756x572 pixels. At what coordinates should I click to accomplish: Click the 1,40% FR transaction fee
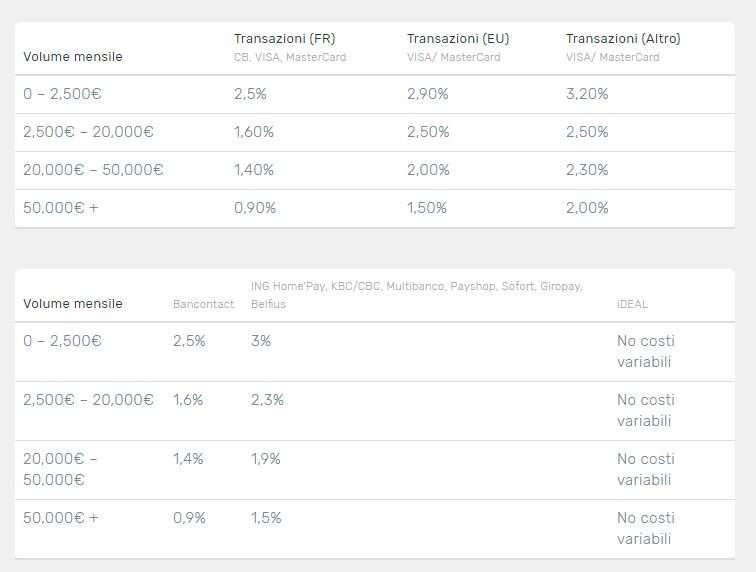[254, 170]
